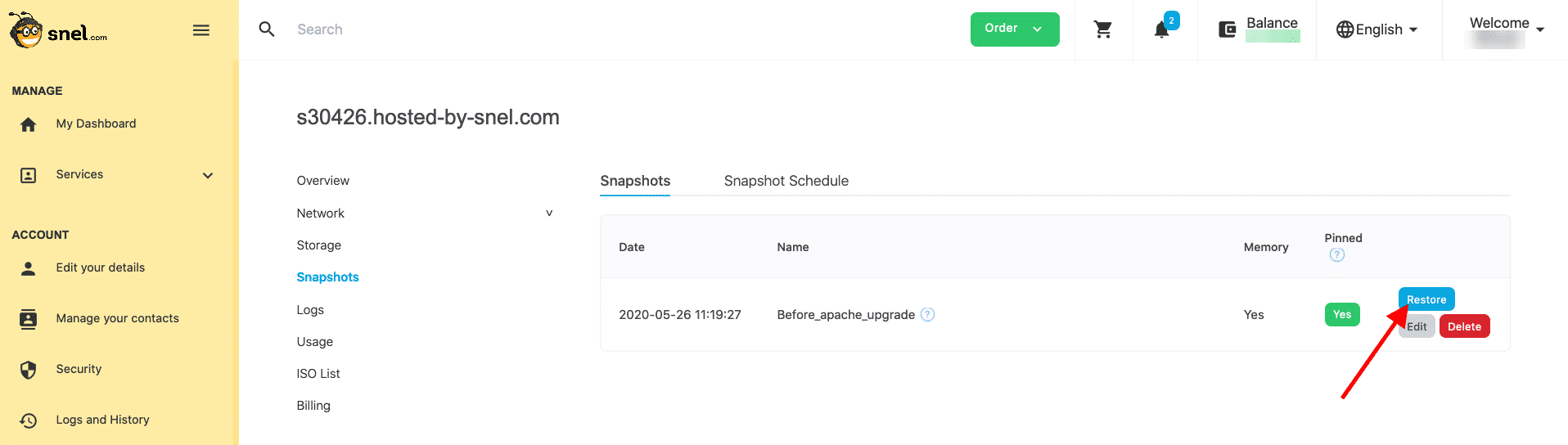Open notifications bell with 2 alerts
Viewport: 1568px width, 445px height.
click(1161, 30)
